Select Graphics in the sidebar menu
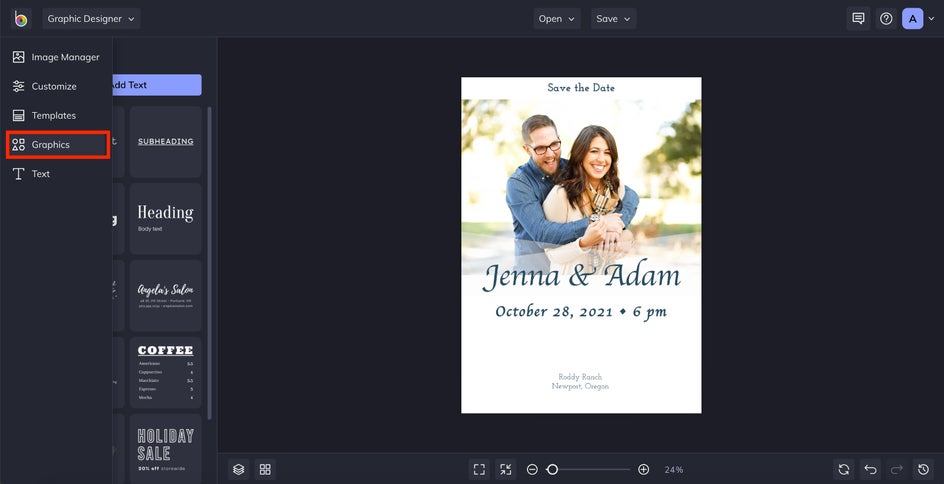Viewport: 944px width, 484px height. pos(57,145)
